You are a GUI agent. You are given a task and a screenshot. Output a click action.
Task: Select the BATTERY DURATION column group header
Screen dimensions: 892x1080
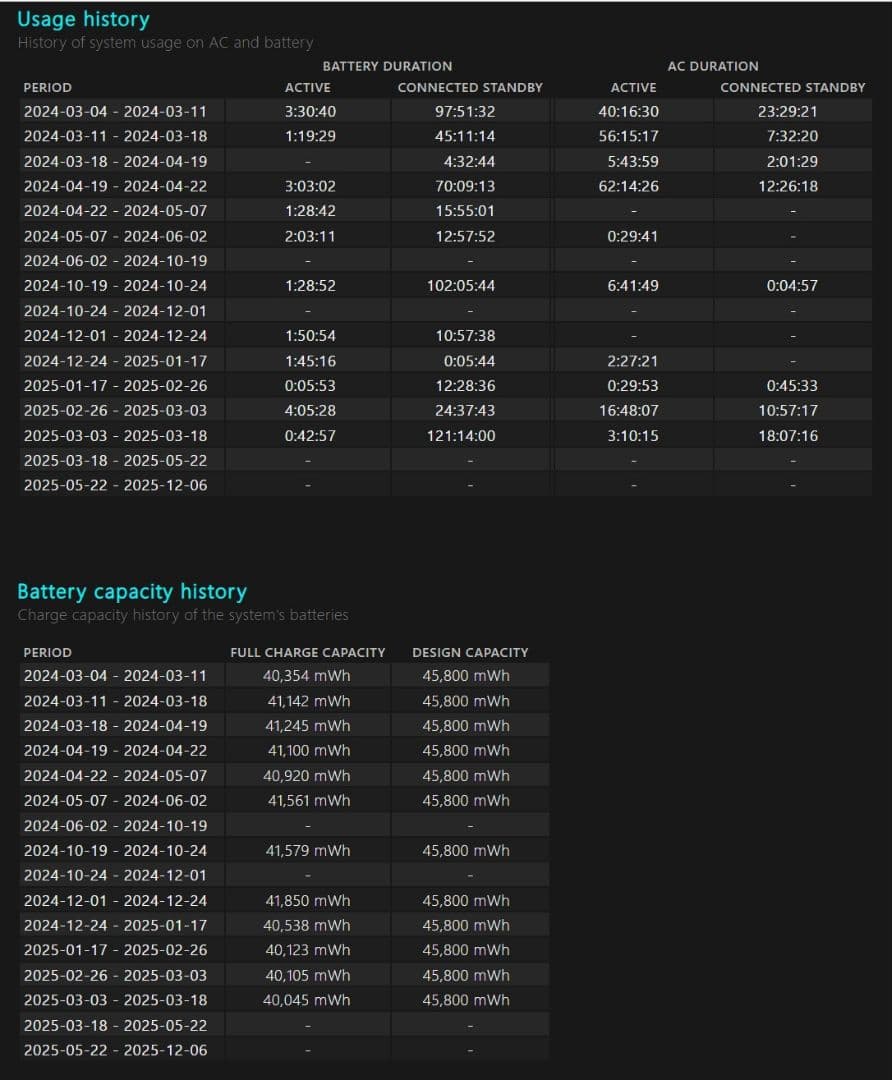tap(387, 66)
